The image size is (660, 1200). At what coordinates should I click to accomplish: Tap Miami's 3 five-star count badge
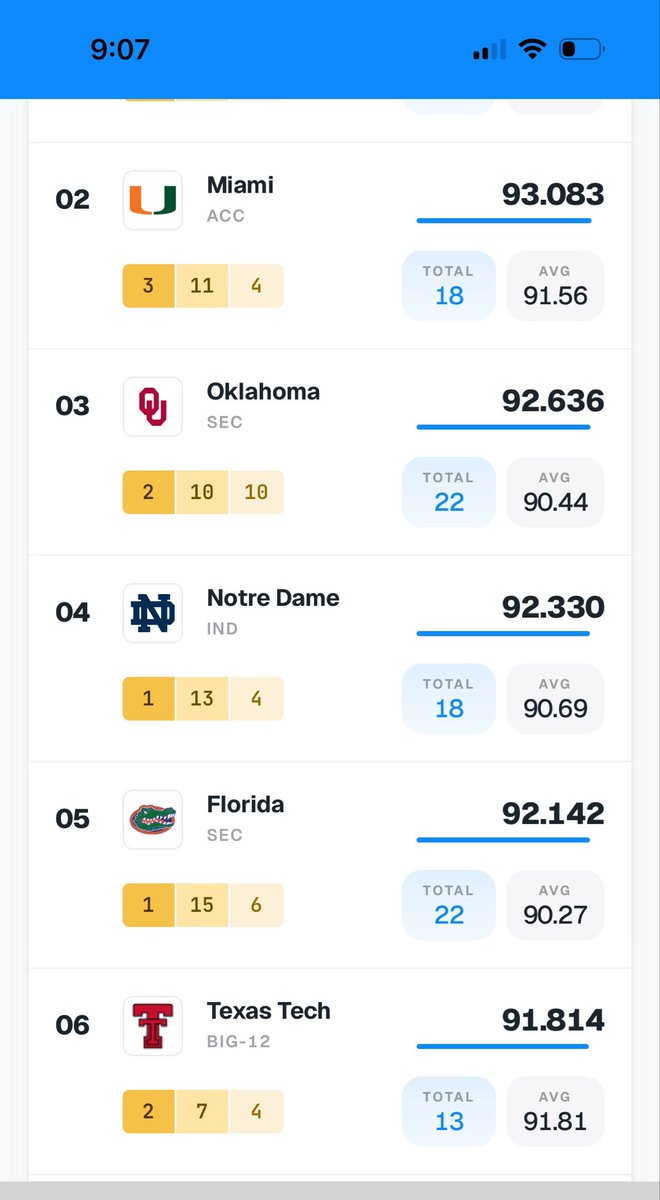pyautogui.click(x=148, y=286)
